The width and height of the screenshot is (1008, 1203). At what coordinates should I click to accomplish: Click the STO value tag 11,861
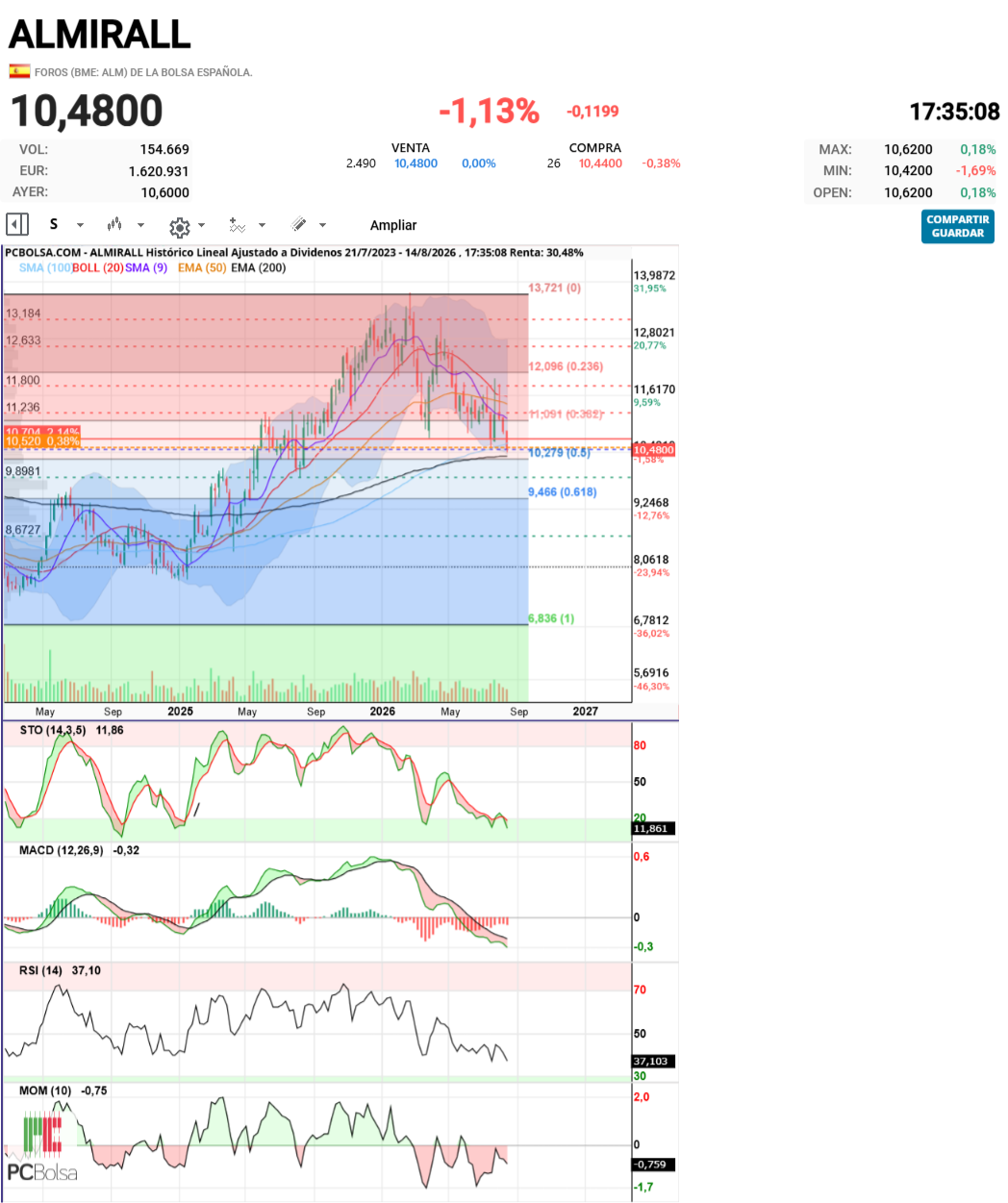point(653,828)
